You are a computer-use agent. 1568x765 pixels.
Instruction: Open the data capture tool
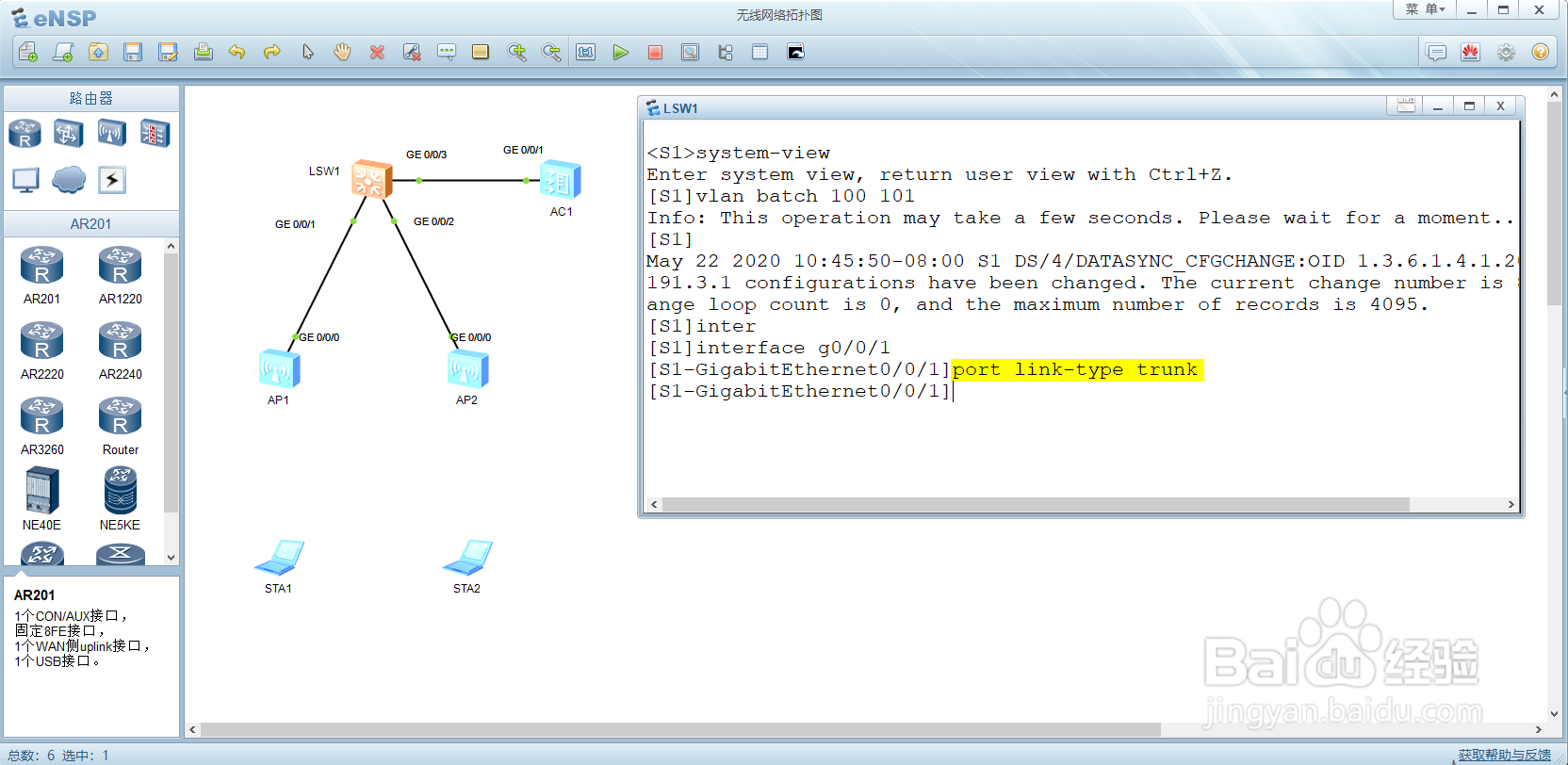(x=690, y=52)
